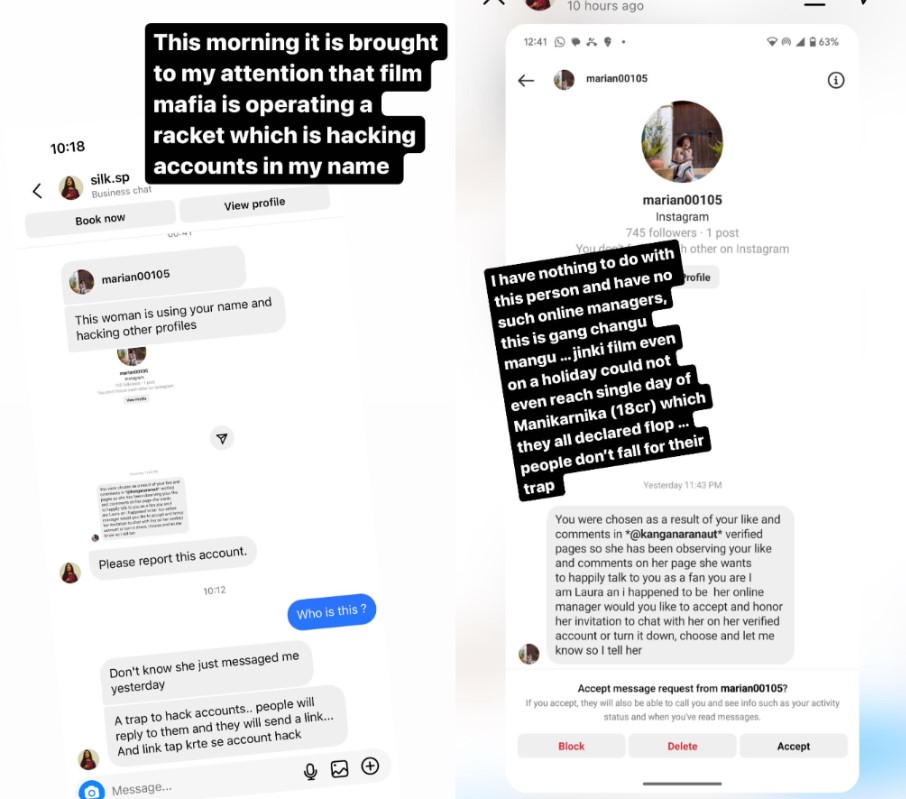The height and width of the screenshot is (799, 906).
Task: Tap the back arrow next to marian00105
Action: 526,80
